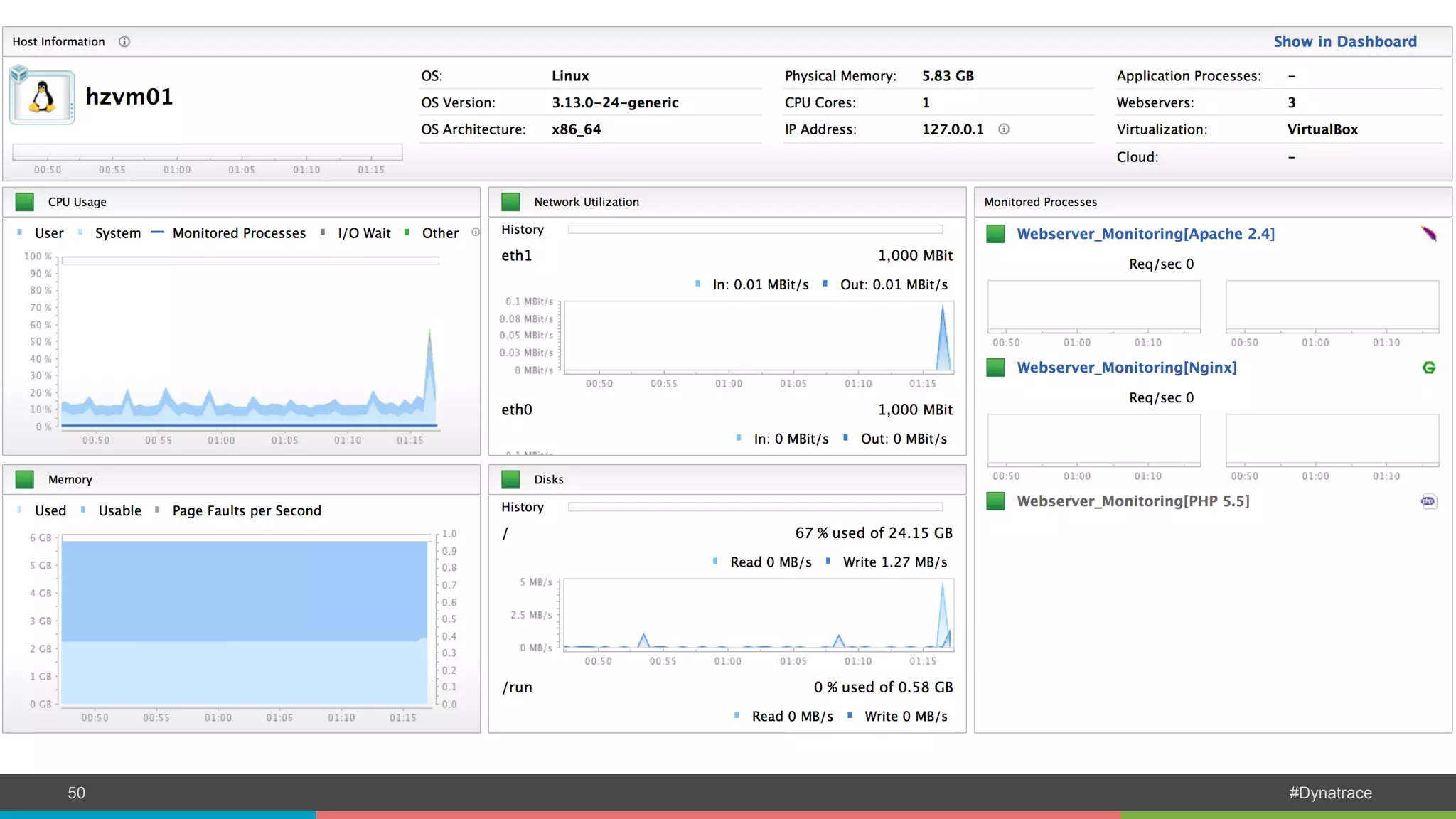Image resolution: width=1456 pixels, height=819 pixels.
Task: Click the Monitored Processes panel title
Action: [x=1041, y=202]
